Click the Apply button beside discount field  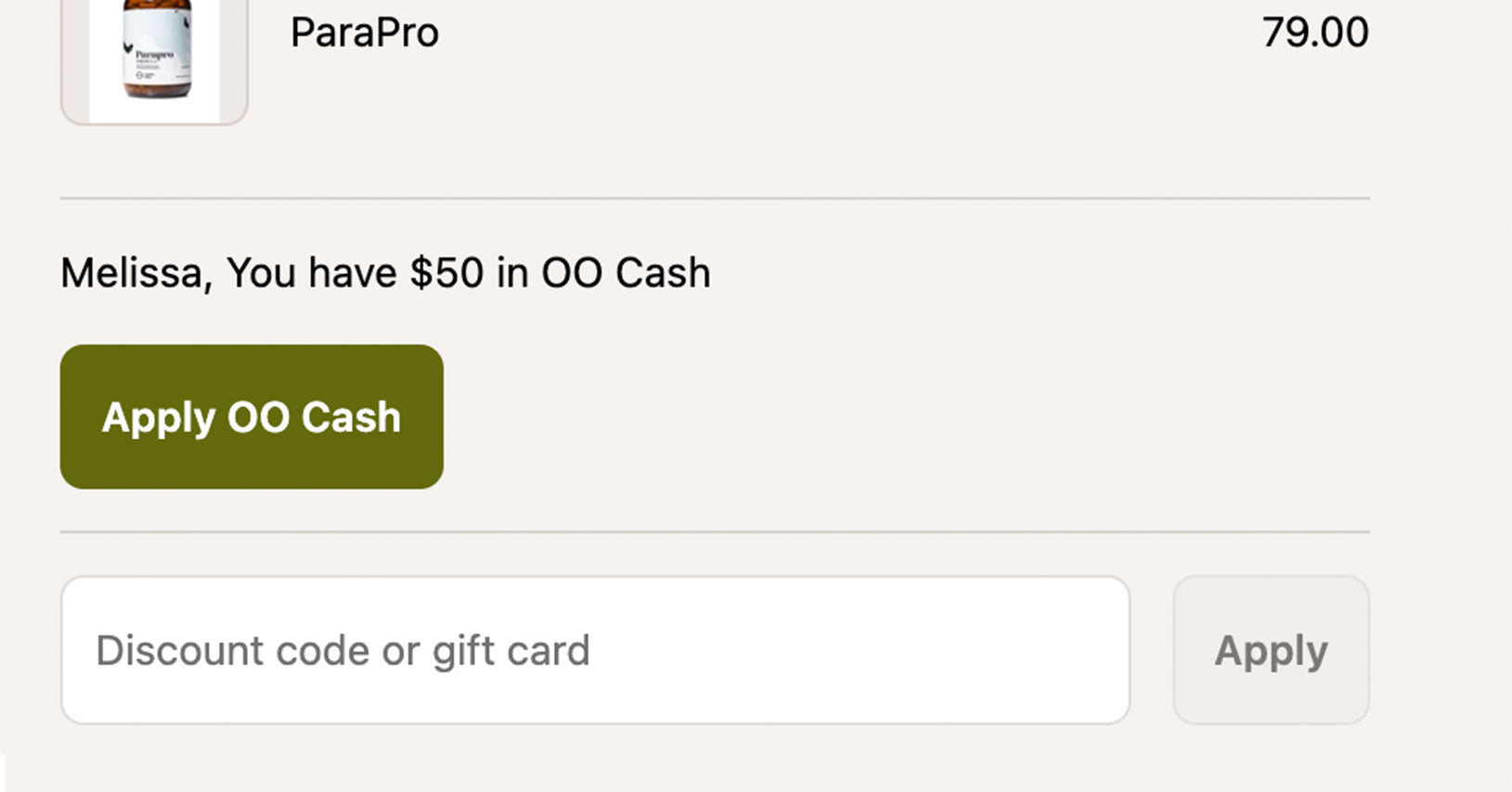click(x=1271, y=650)
